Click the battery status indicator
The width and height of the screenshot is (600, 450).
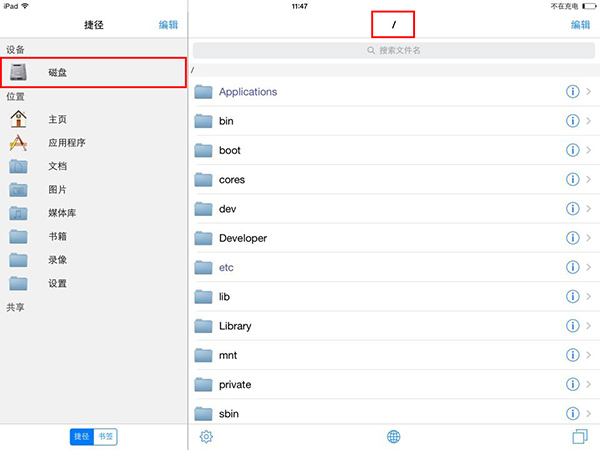click(589, 6)
